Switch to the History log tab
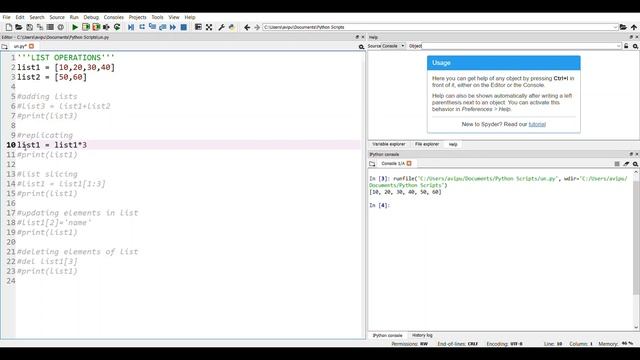 coord(422,336)
